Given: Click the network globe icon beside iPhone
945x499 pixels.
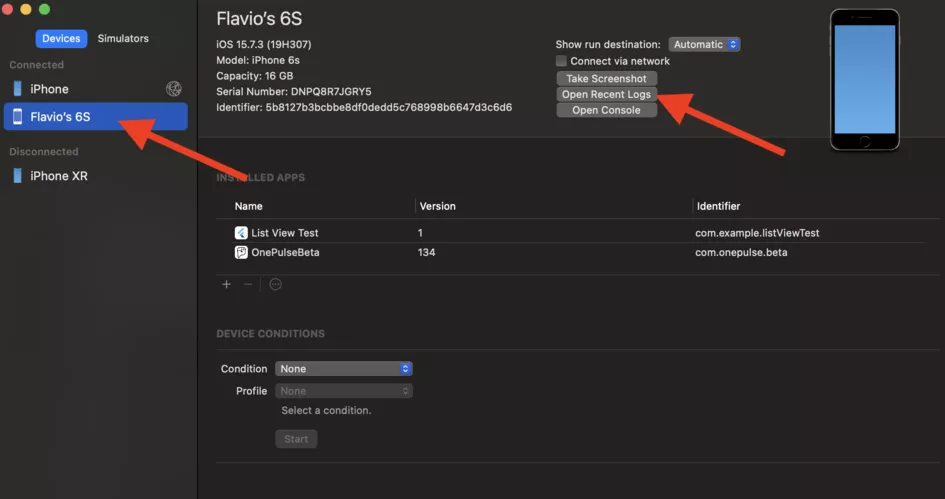Looking at the screenshot, I should click(x=174, y=89).
